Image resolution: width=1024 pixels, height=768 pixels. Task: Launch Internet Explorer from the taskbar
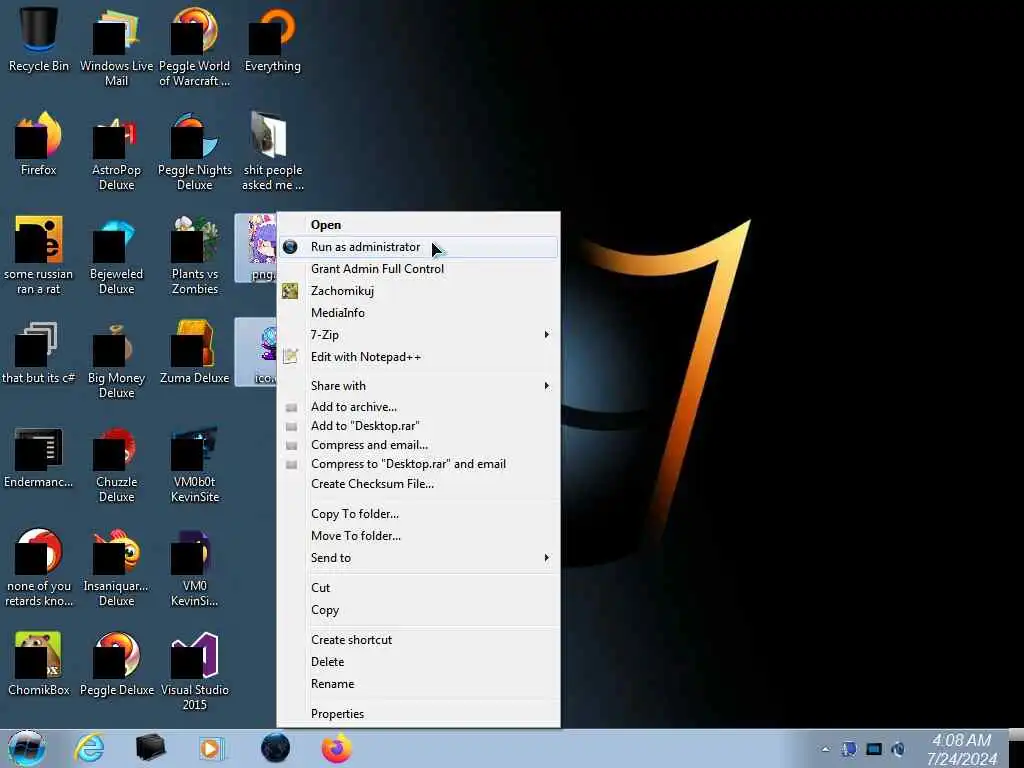(x=89, y=748)
